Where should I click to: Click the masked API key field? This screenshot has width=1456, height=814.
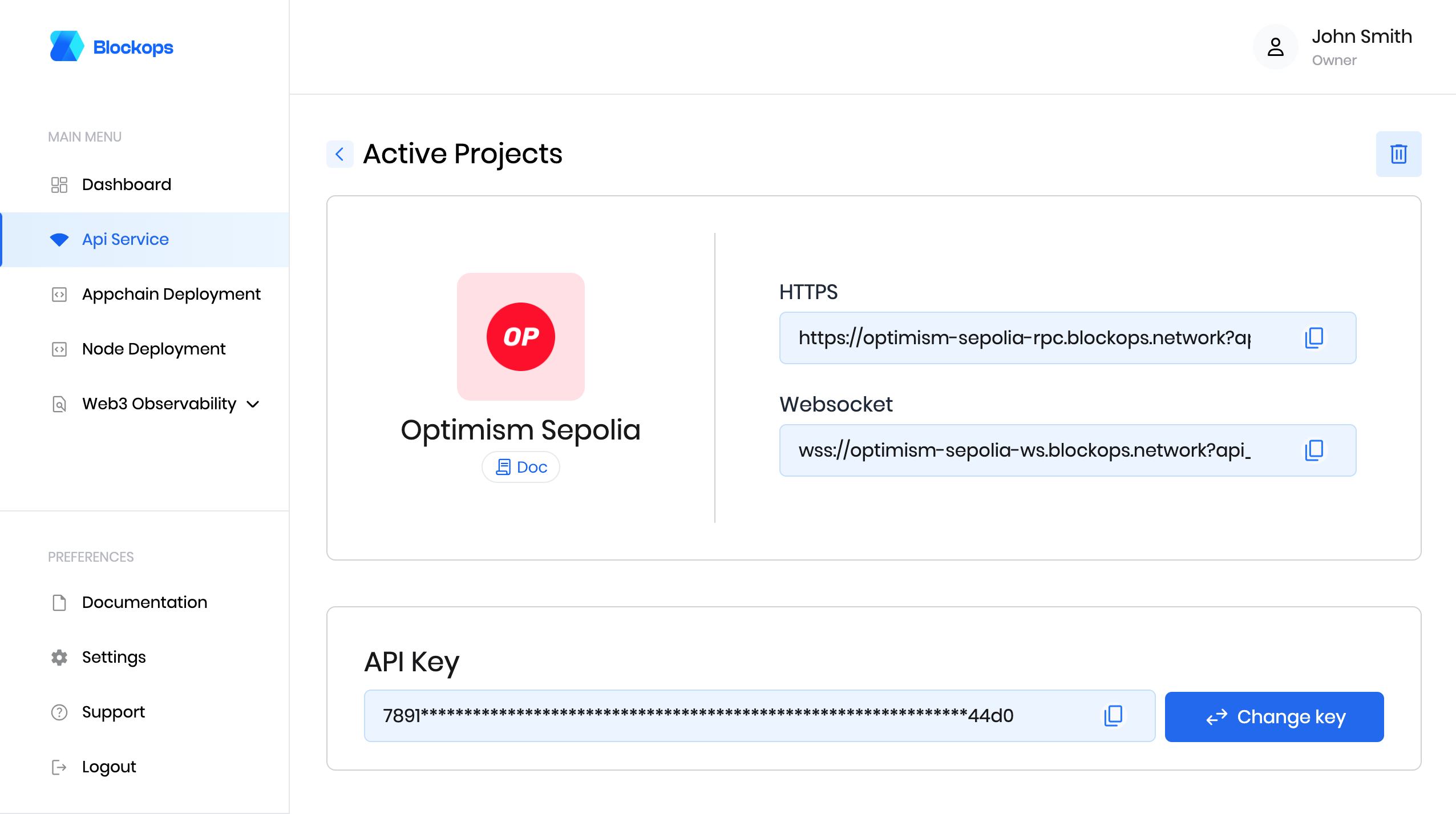click(x=759, y=715)
